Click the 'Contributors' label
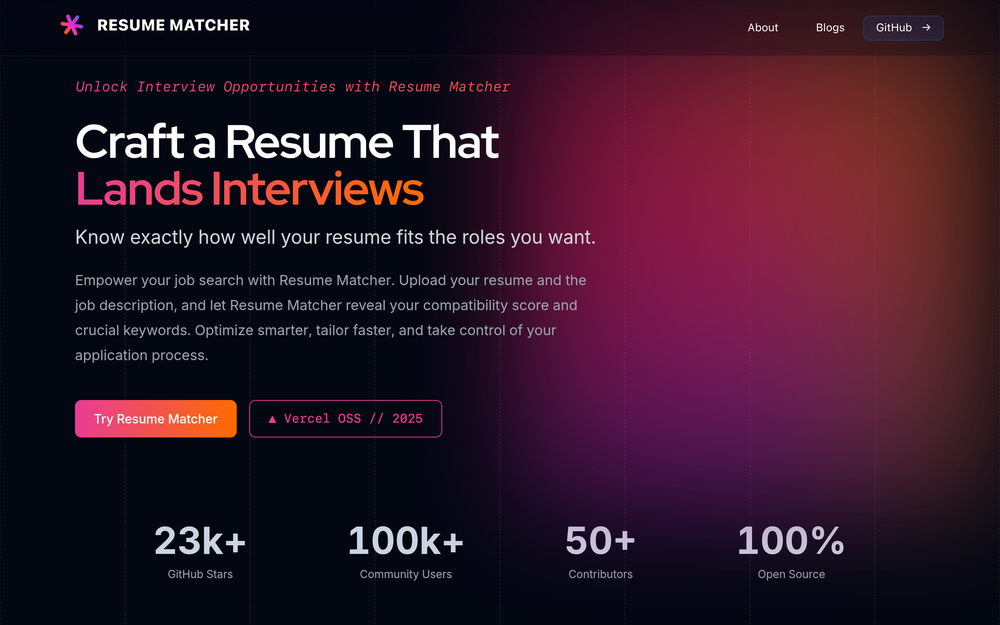This screenshot has width=1000, height=625. click(601, 574)
